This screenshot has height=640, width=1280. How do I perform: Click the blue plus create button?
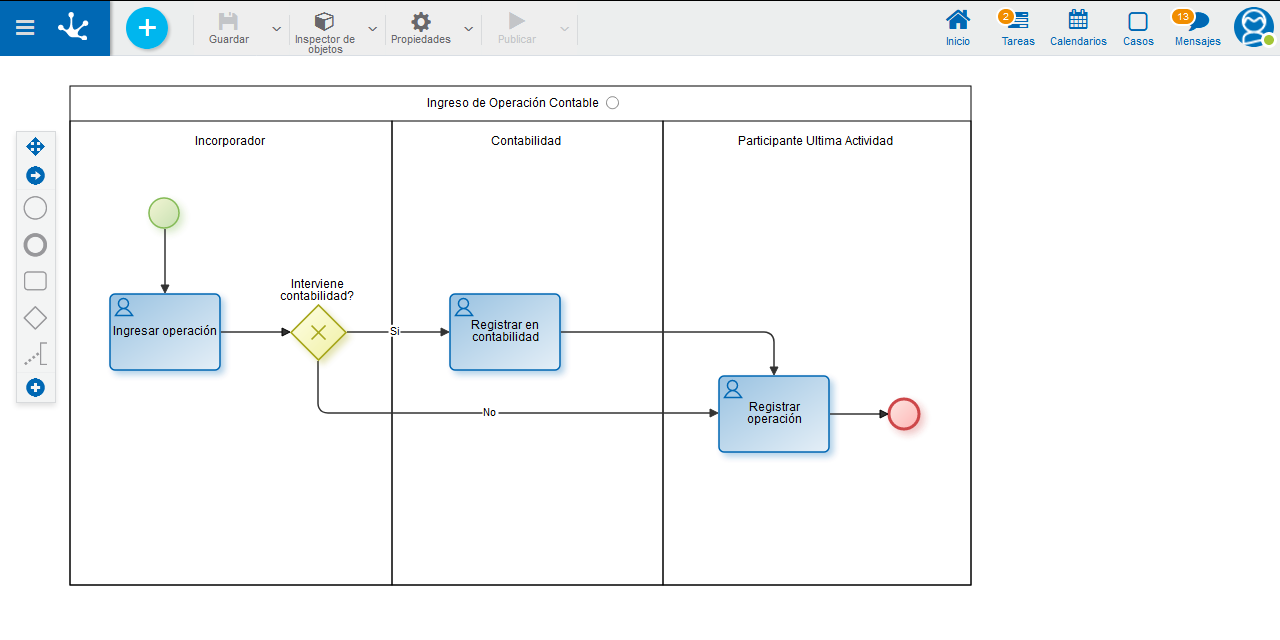147,27
